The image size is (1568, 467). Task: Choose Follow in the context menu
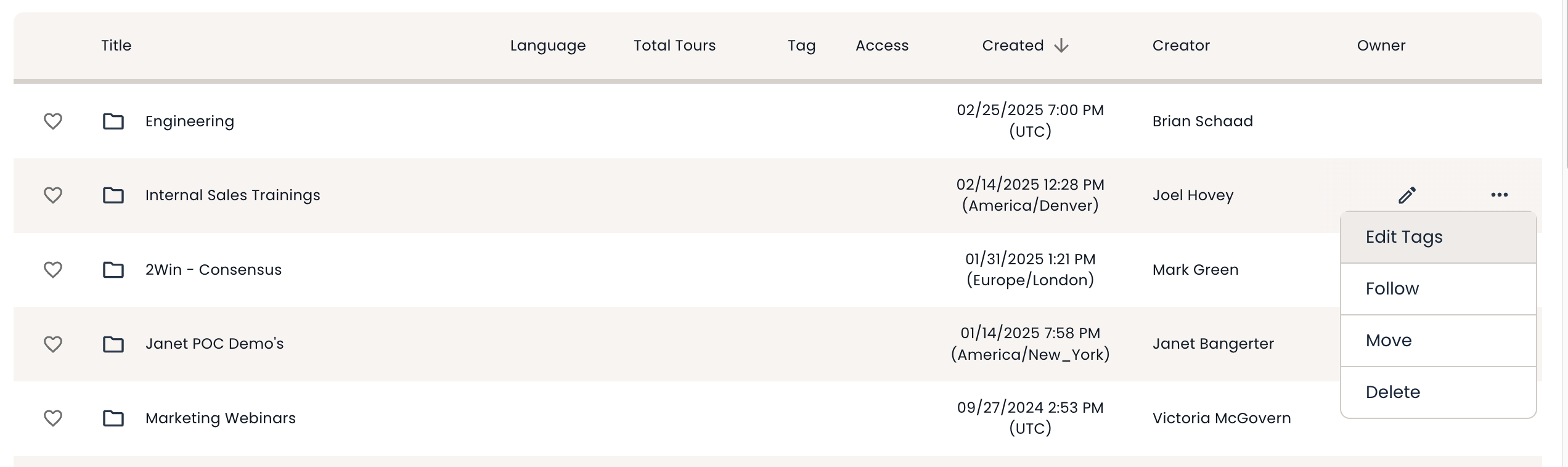point(1392,289)
